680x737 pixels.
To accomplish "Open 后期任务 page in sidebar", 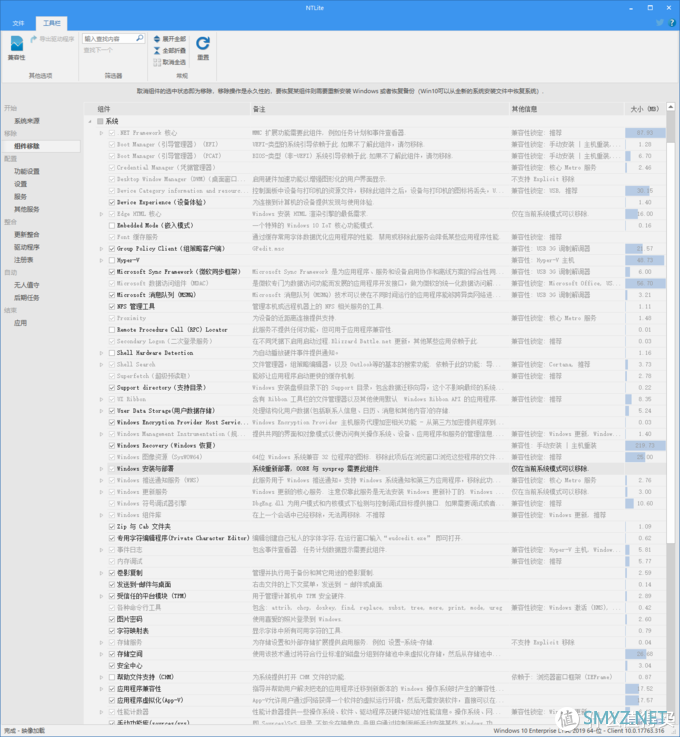I will 27,298.
